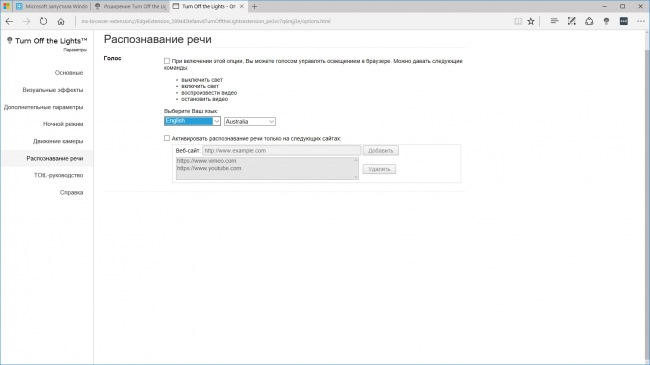
Task: Minimize the browser window
Action: pyautogui.click(x=604, y=6)
